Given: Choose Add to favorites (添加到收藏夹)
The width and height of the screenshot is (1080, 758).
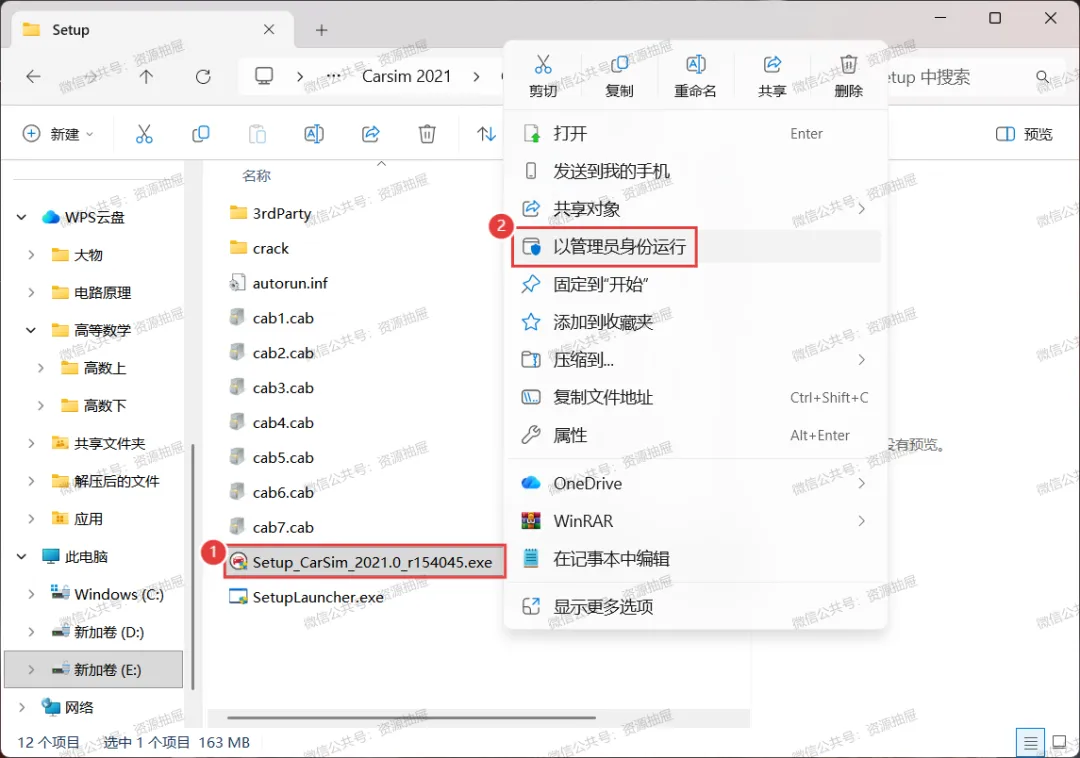Looking at the screenshot, I should (x=693, y=322).
